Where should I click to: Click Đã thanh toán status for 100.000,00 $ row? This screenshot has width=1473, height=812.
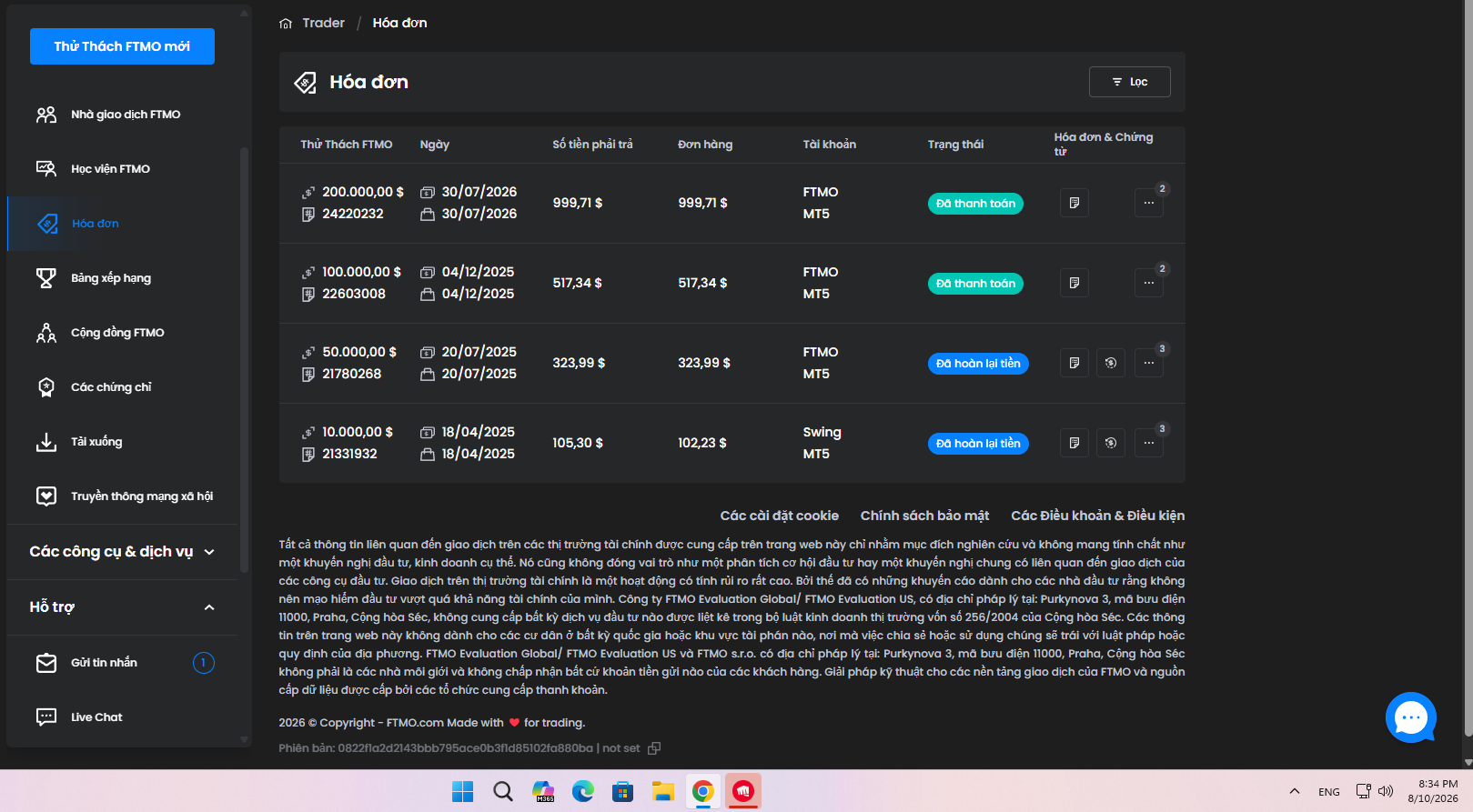pos(975,284)
